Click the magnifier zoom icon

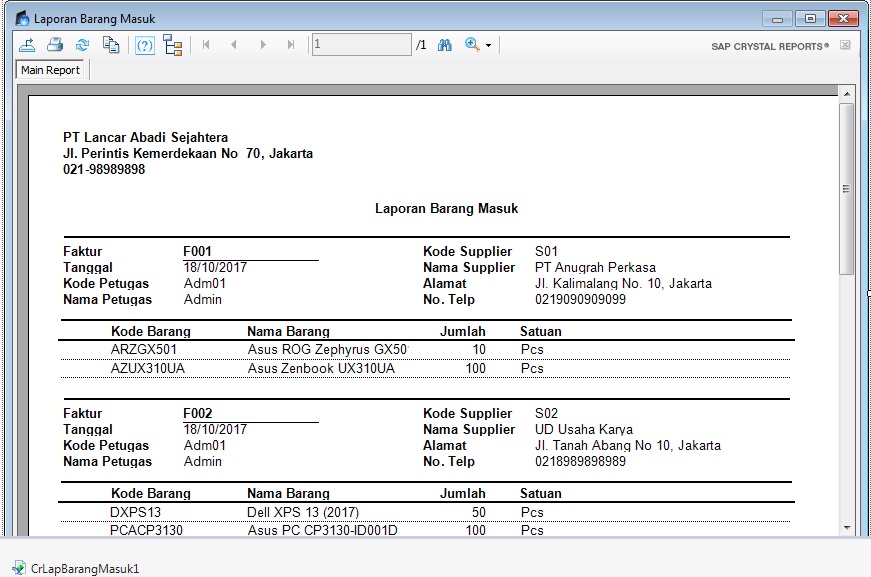tap(469, 45)
